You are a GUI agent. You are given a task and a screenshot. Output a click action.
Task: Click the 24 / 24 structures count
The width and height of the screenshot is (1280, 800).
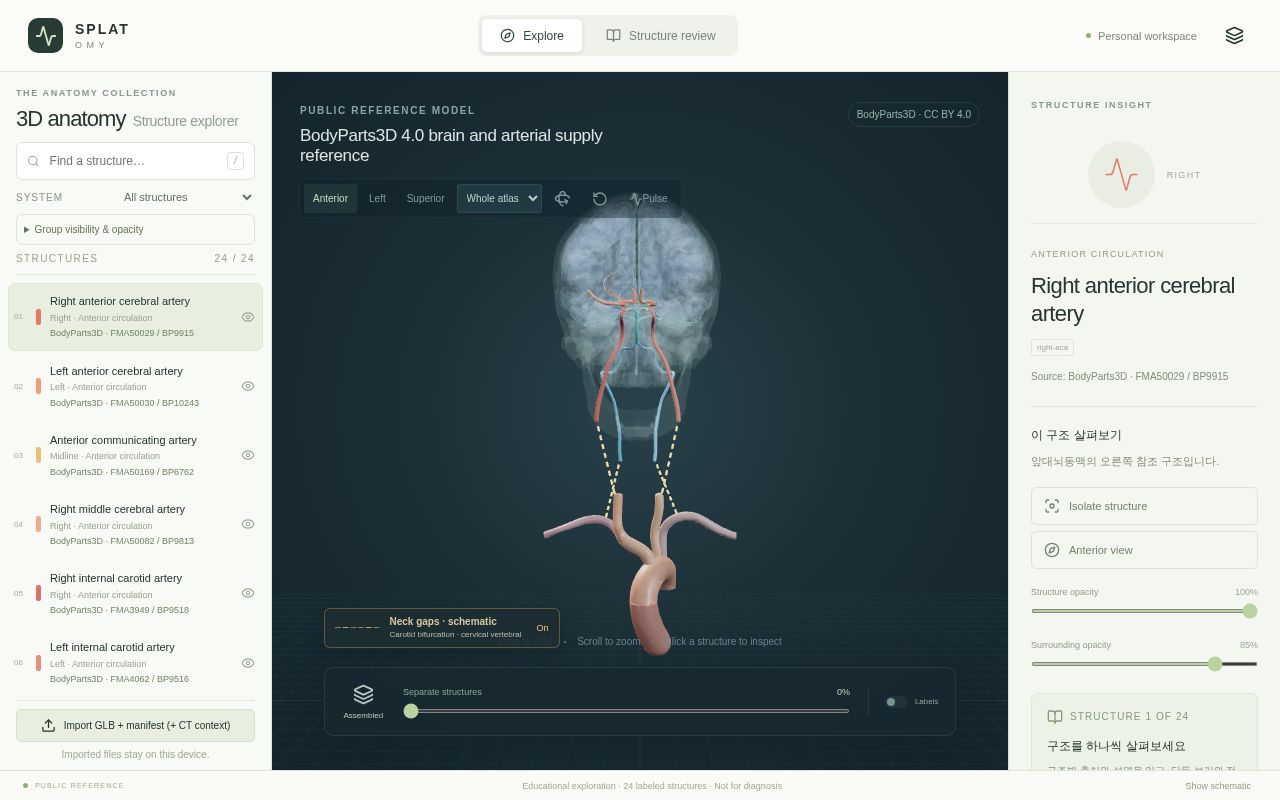[234, 258]
